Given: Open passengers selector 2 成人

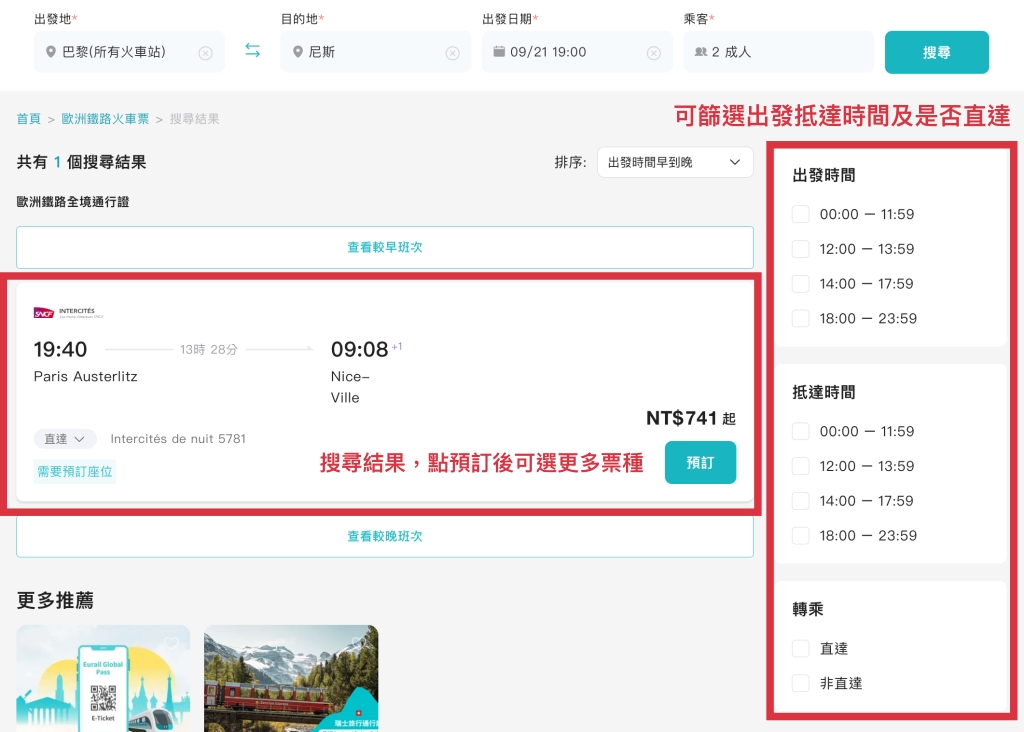Looking at the screenshot, I should tap(778, 52).
